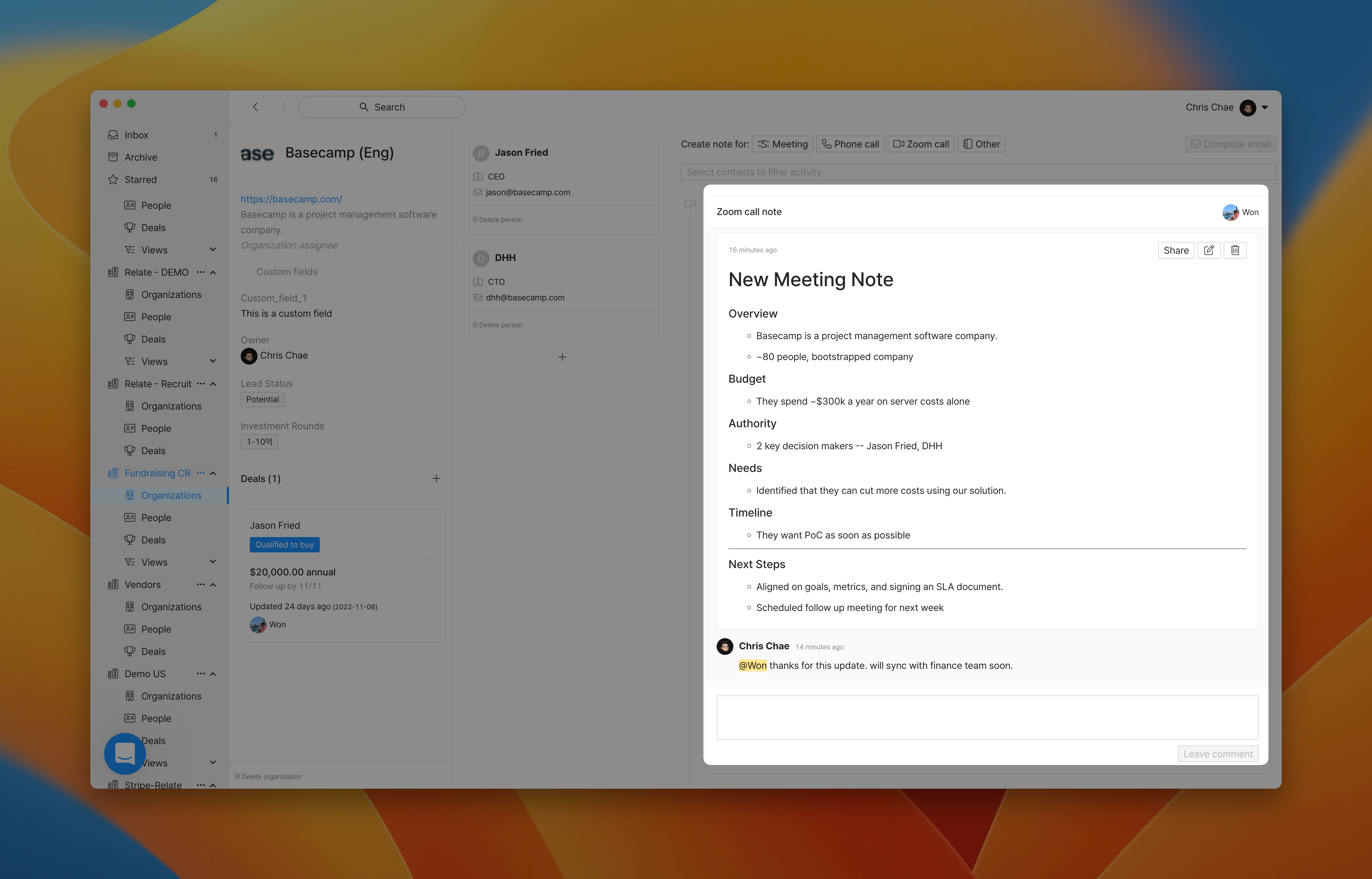Expand Views under Fundraising CR
Image resolution: width=1372 pixels, height=879 pixels.
tap(213, 561)
